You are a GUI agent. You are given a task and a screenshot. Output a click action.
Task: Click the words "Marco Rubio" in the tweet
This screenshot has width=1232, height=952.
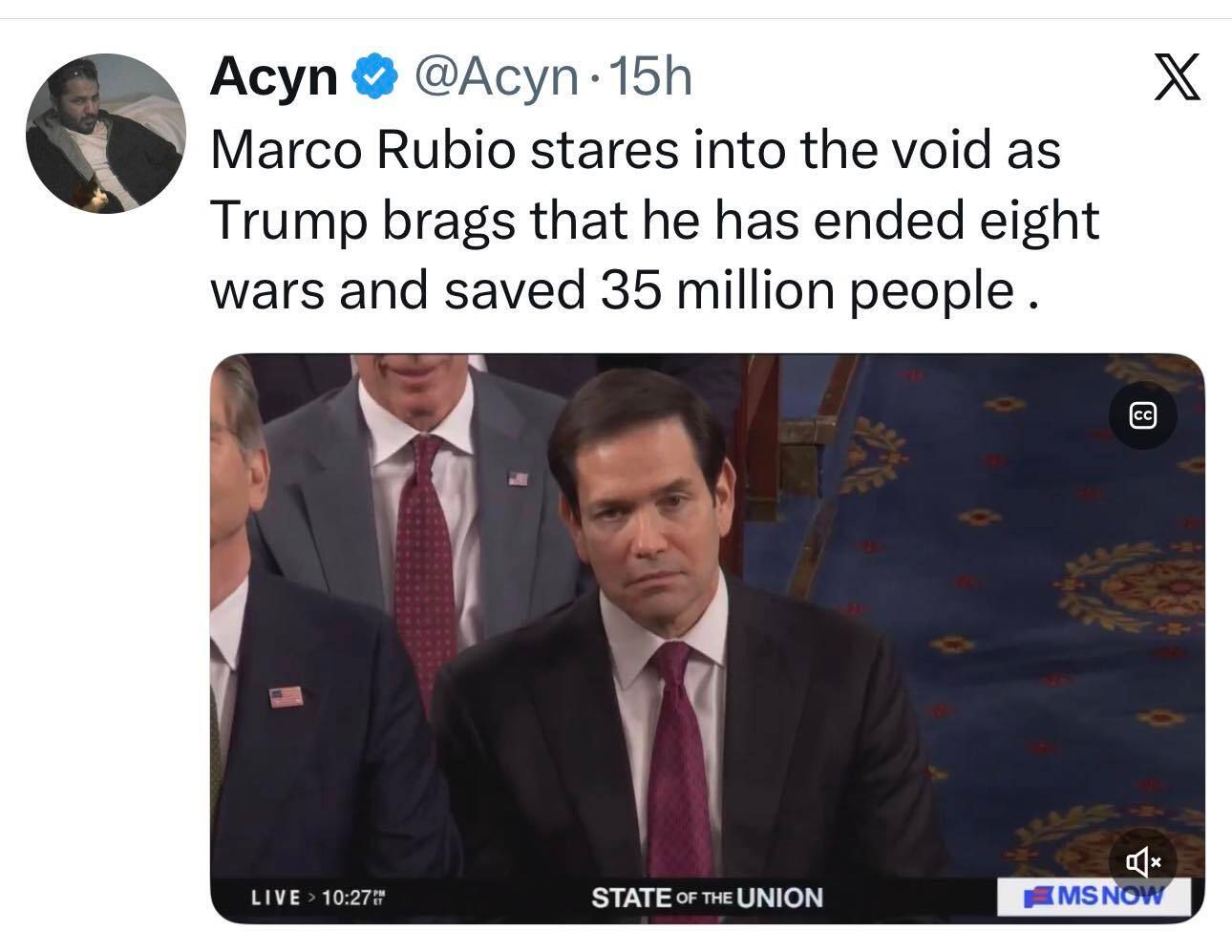pos(362,150)
